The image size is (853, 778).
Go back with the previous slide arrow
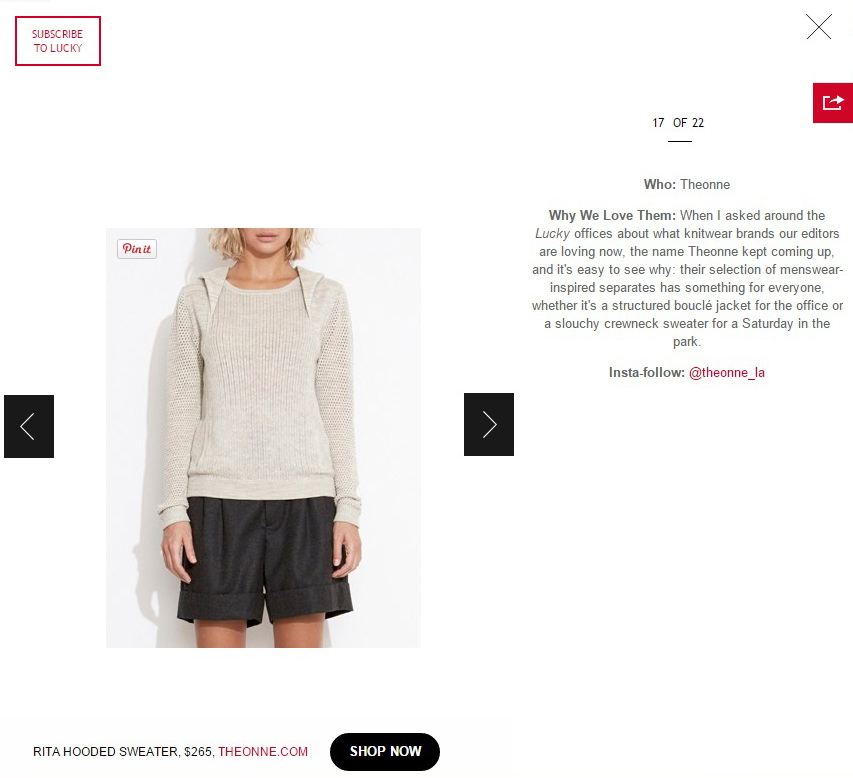[x=29, y=427]
